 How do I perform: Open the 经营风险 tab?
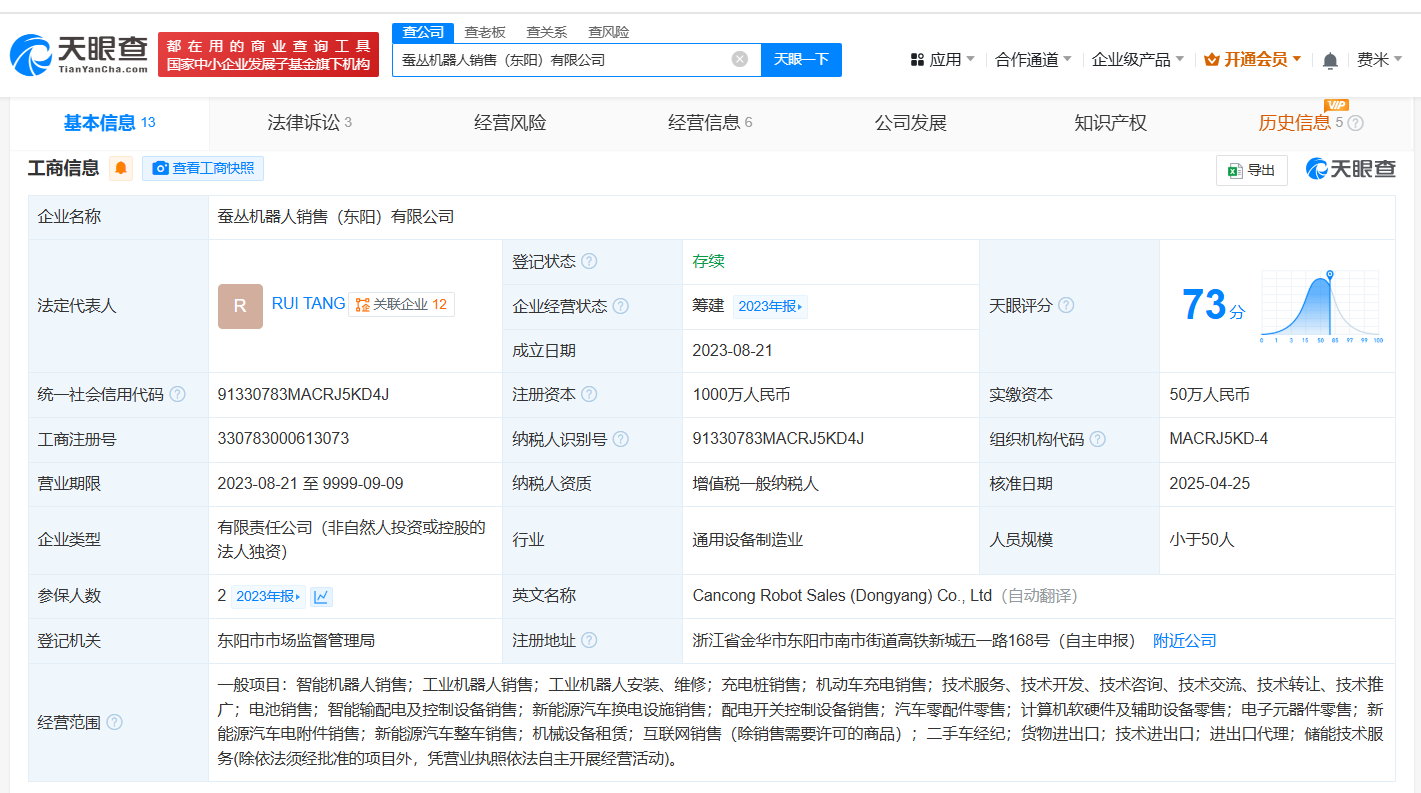510,123
